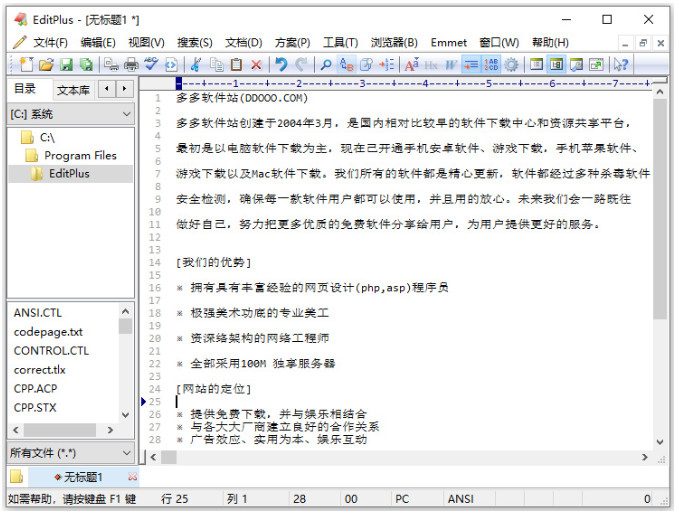
Task: Open the Emmet menu
Action: pyautogui.click(x=449, y=42)
